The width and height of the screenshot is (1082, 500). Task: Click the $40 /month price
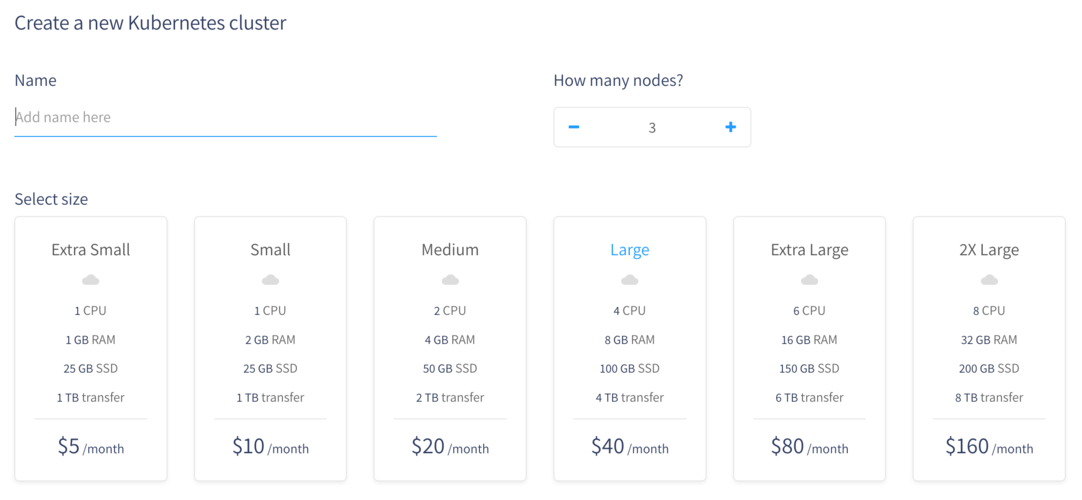[629, 447]
